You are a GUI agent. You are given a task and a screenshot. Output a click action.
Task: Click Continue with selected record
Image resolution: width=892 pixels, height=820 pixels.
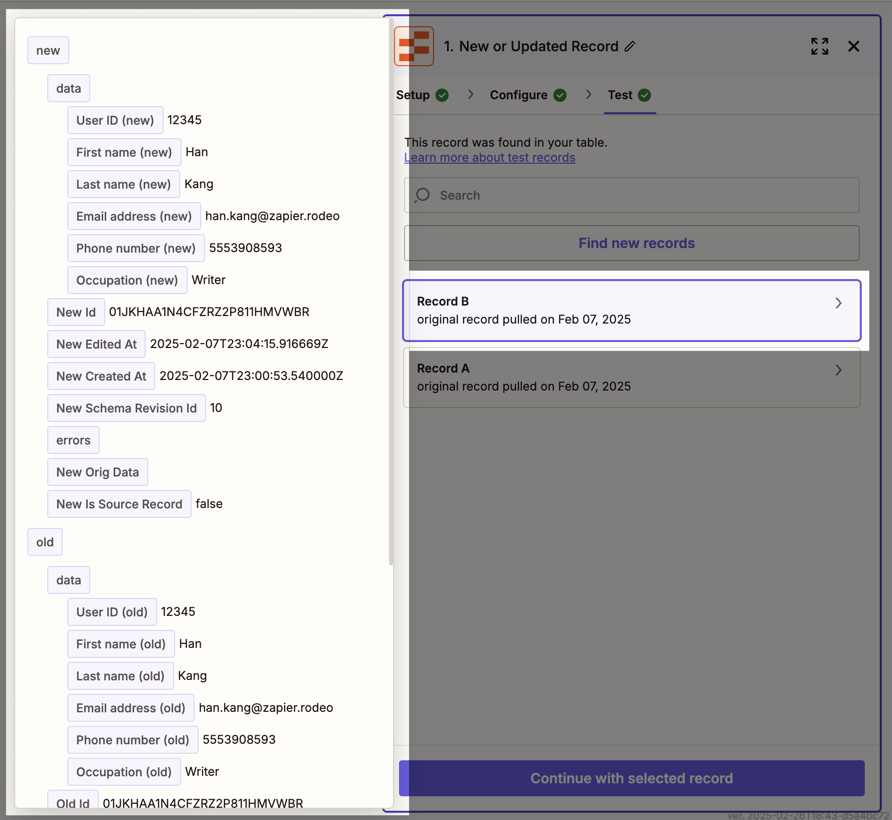(x=631, y=778)
